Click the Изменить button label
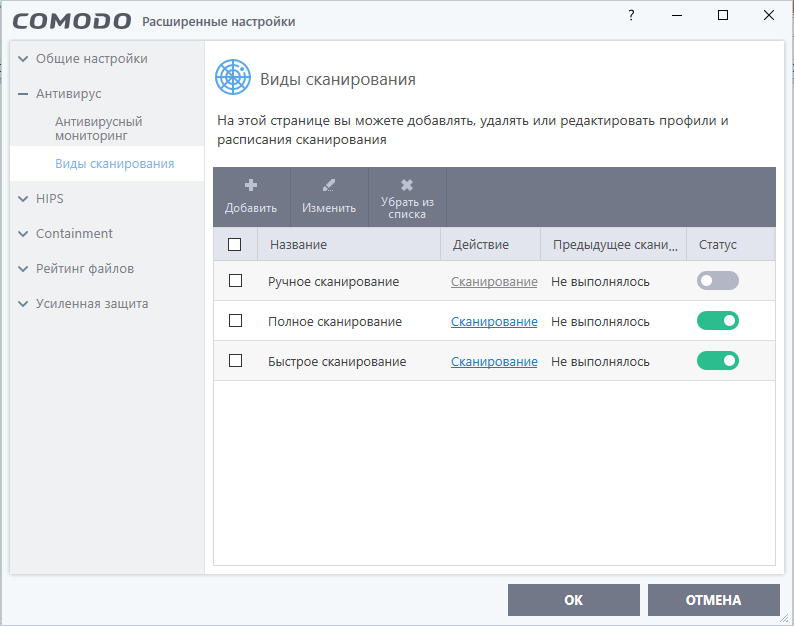 (x=329, y=208)
